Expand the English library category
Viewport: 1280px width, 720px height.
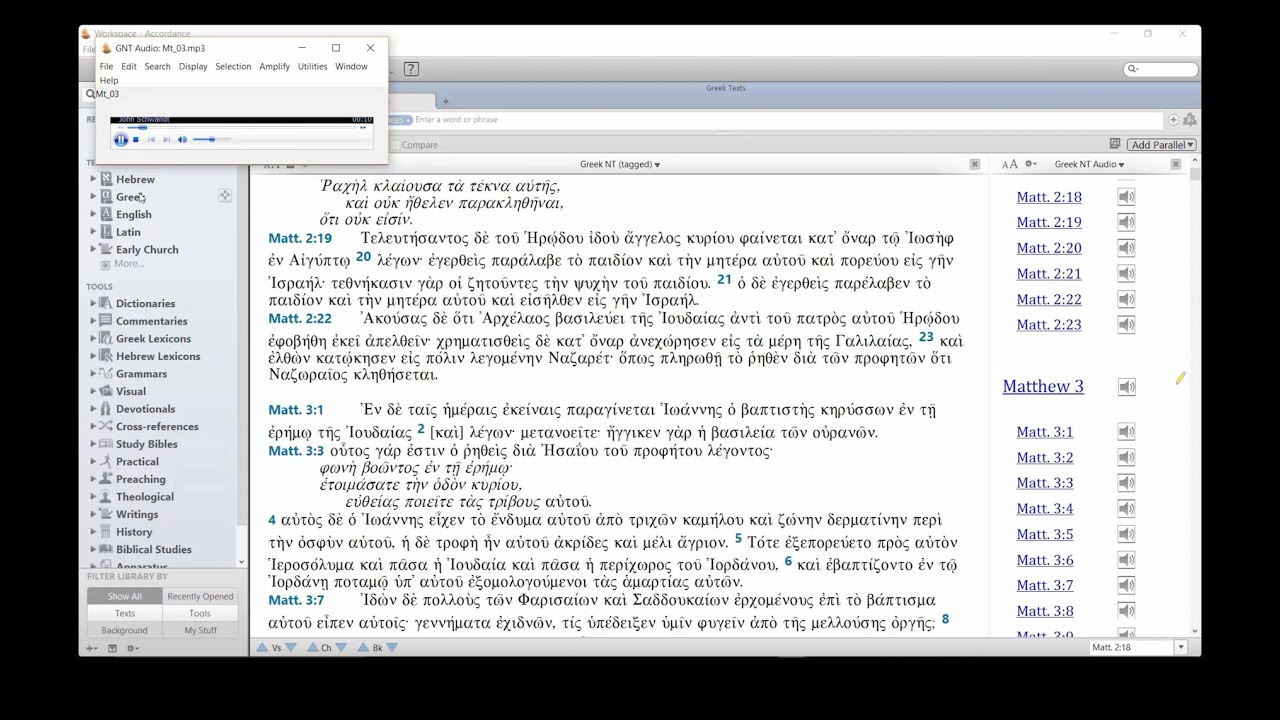(94, 214)
